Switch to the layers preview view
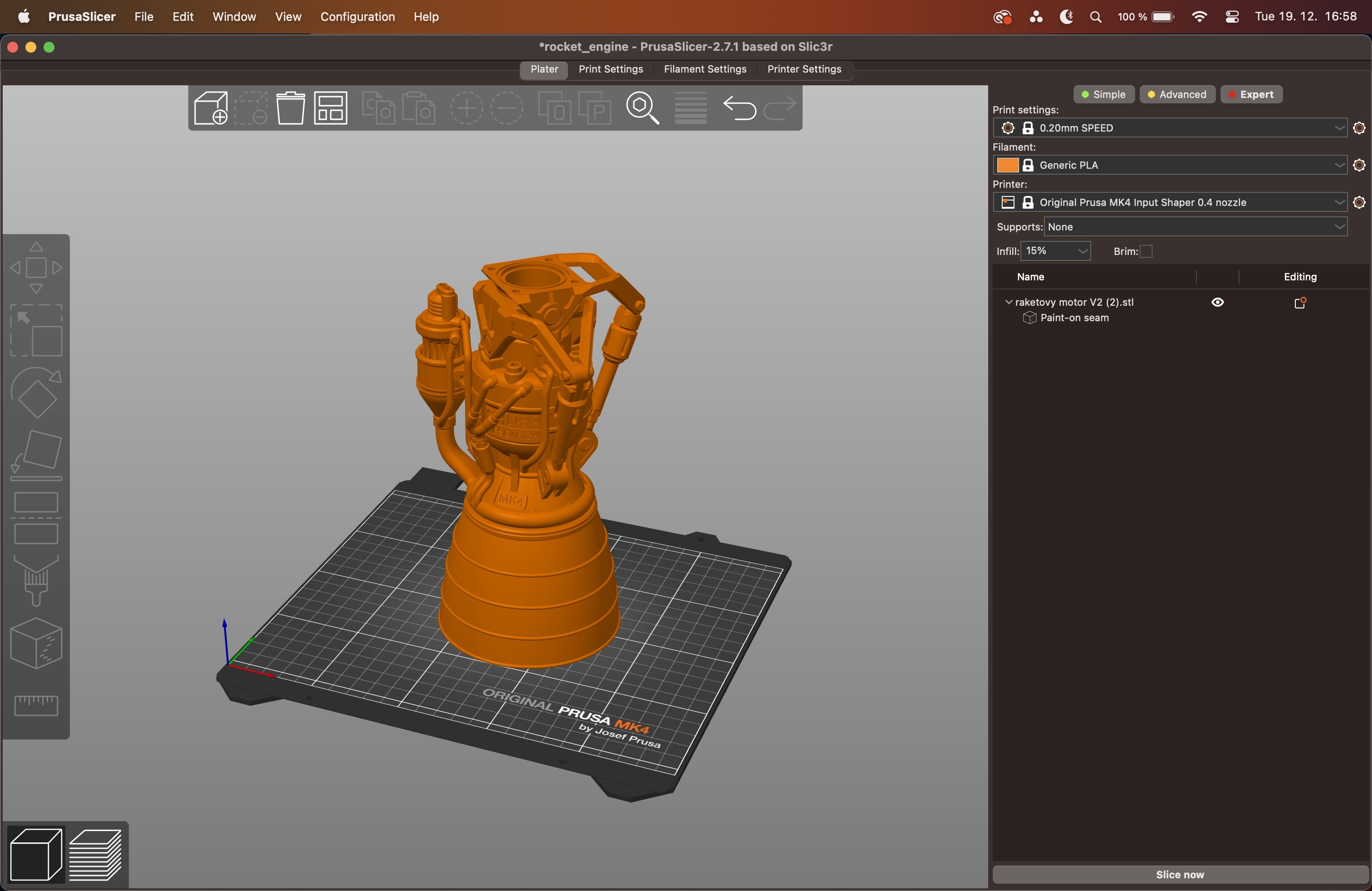 click(96, 855)
